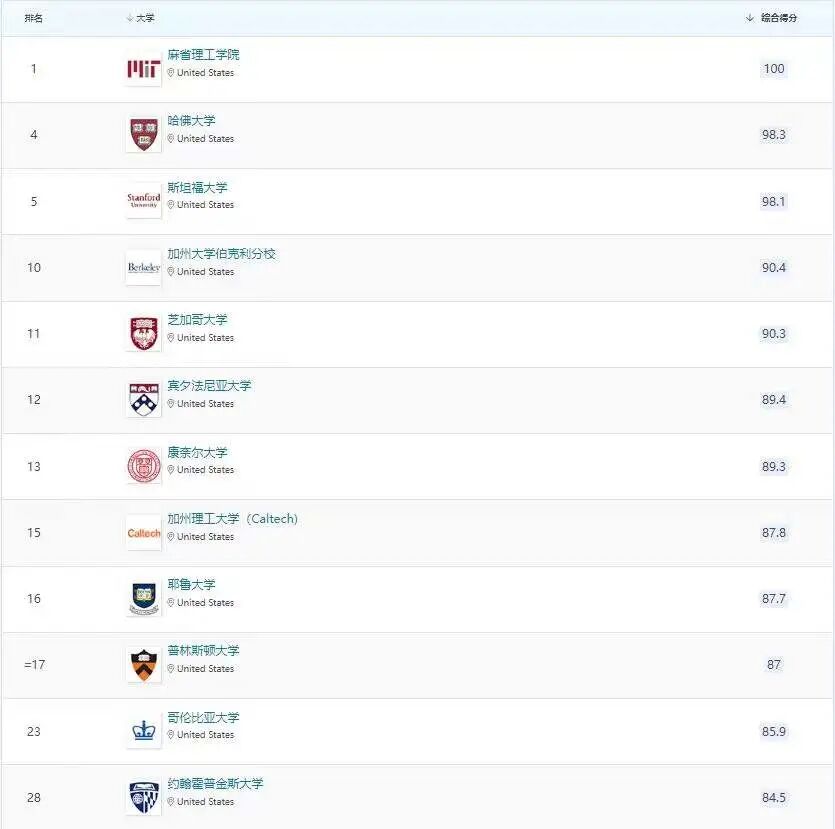835x829 pixels.
Task: Click the Harvard crest logo
Action: (x=143, y=135)
